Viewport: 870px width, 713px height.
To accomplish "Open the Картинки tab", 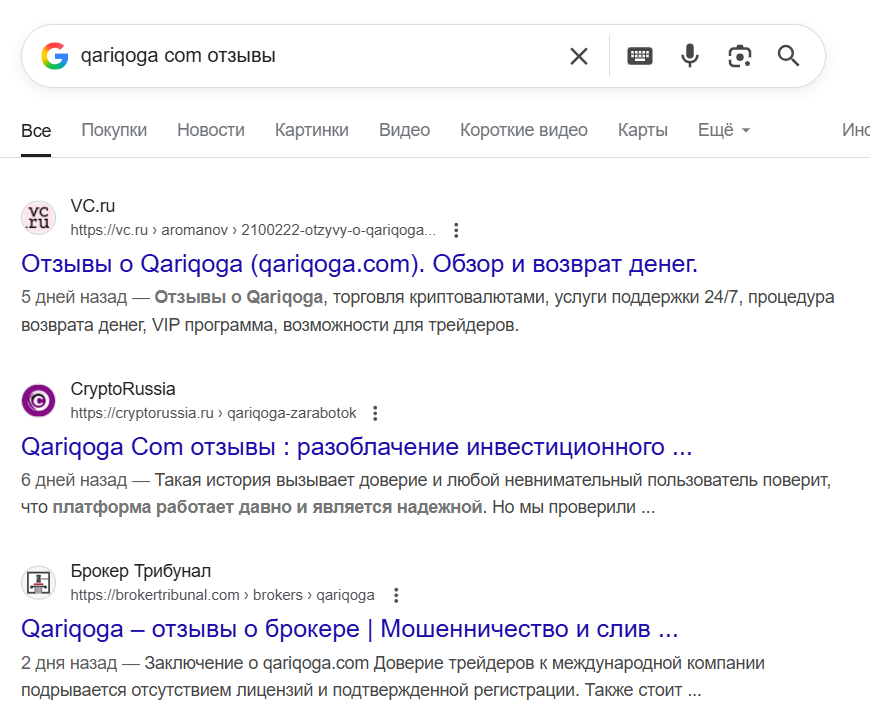I will 312,130.
